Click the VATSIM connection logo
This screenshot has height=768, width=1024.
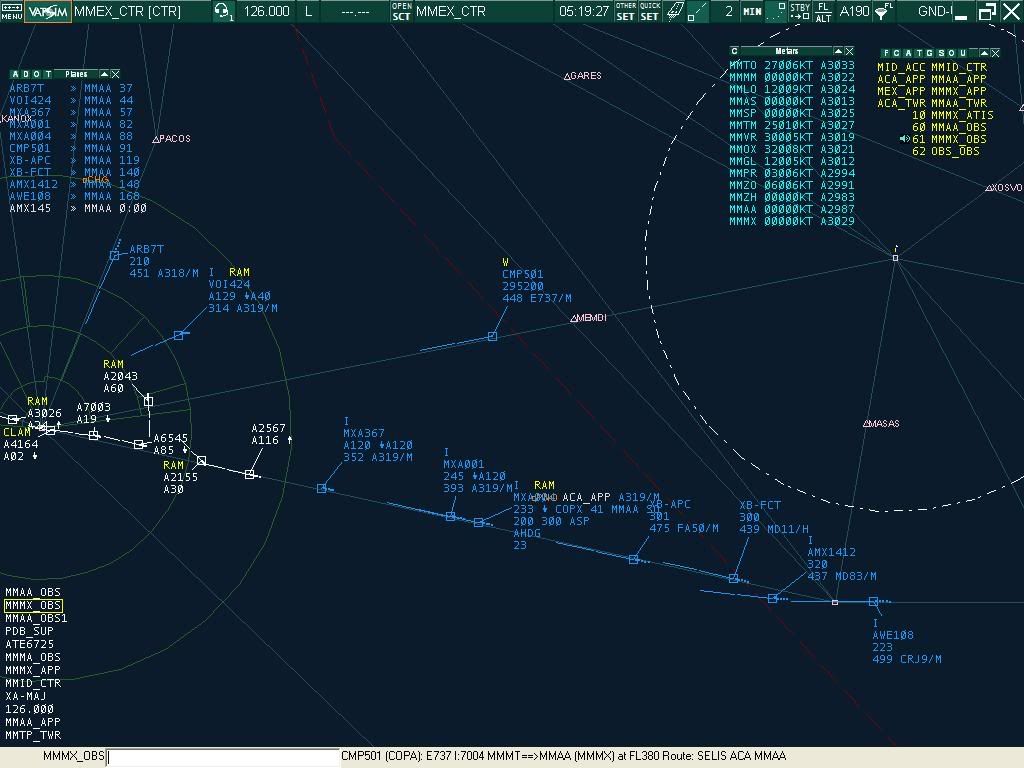tap(47, 11)
